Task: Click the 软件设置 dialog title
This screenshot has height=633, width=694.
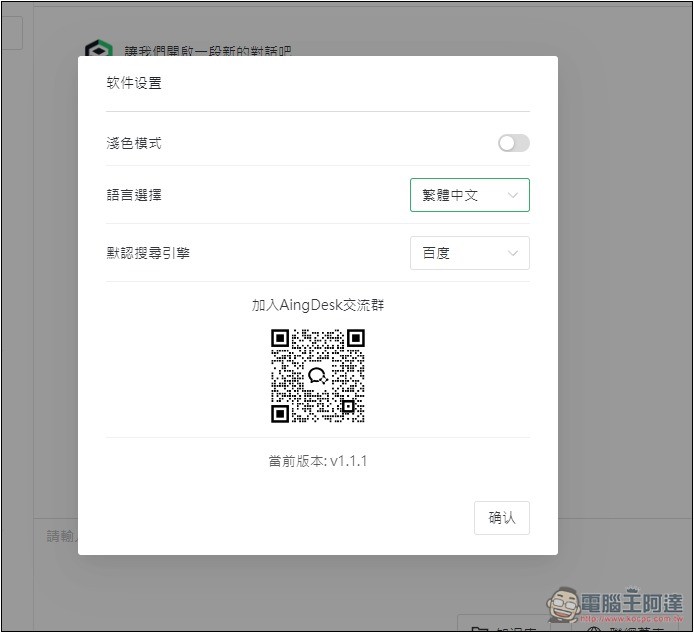Action: pyautogui.click(x=134, y=83)
